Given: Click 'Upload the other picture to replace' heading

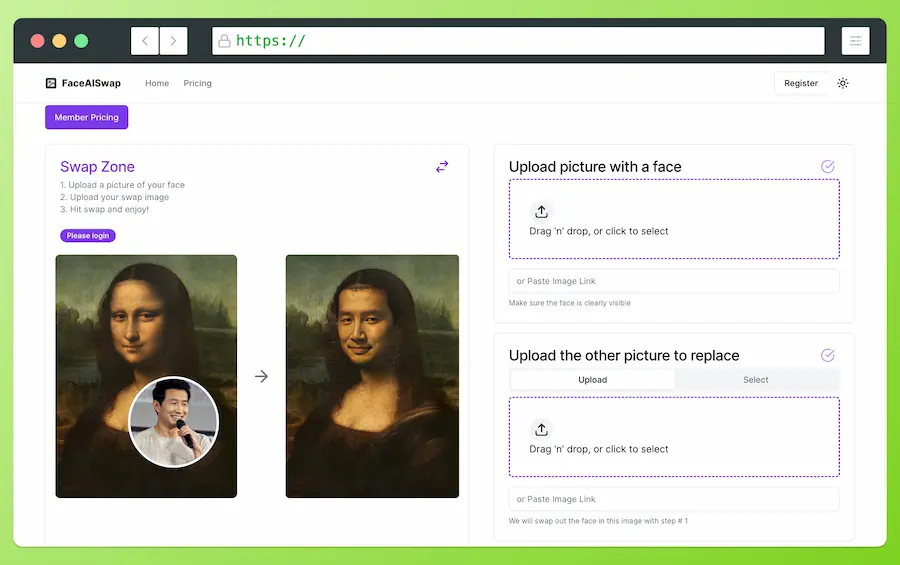Looking at the screenshot, I should [x=624, y=355].
